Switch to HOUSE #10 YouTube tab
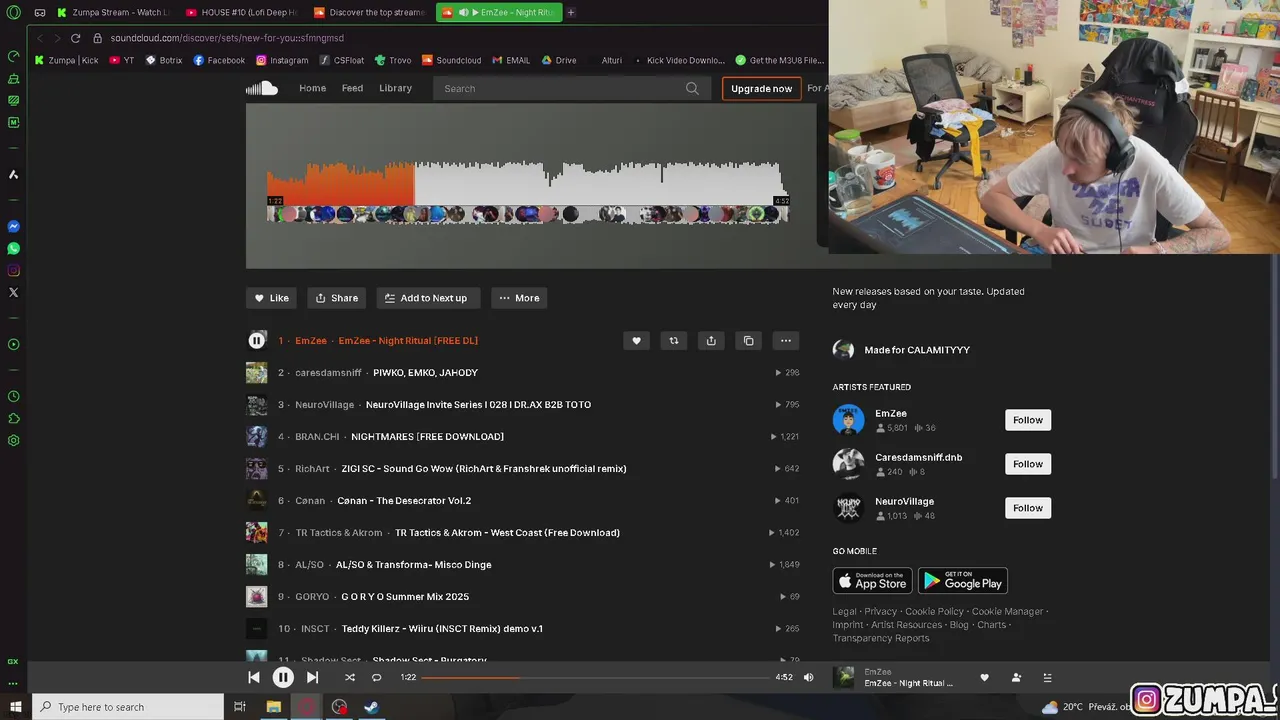Image resolution: width=1280 pixels, height=720 pixels. (241, 12)
